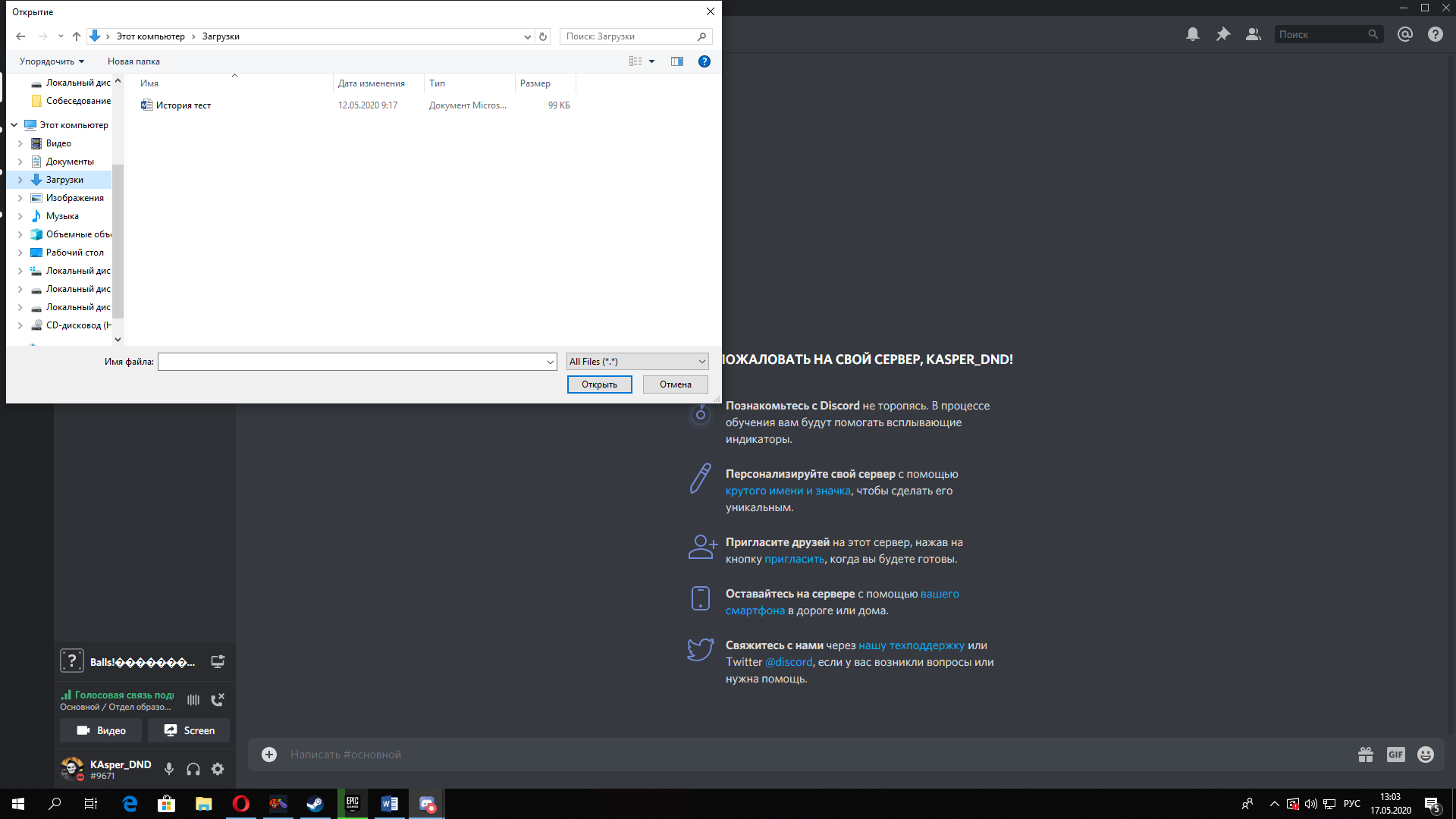Select the История тест file

184,105
